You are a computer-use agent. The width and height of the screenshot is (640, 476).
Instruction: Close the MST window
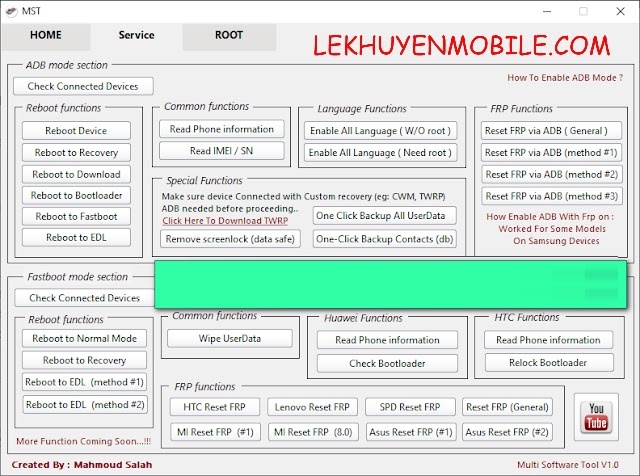pyautogui.click(x=620, y=11)
